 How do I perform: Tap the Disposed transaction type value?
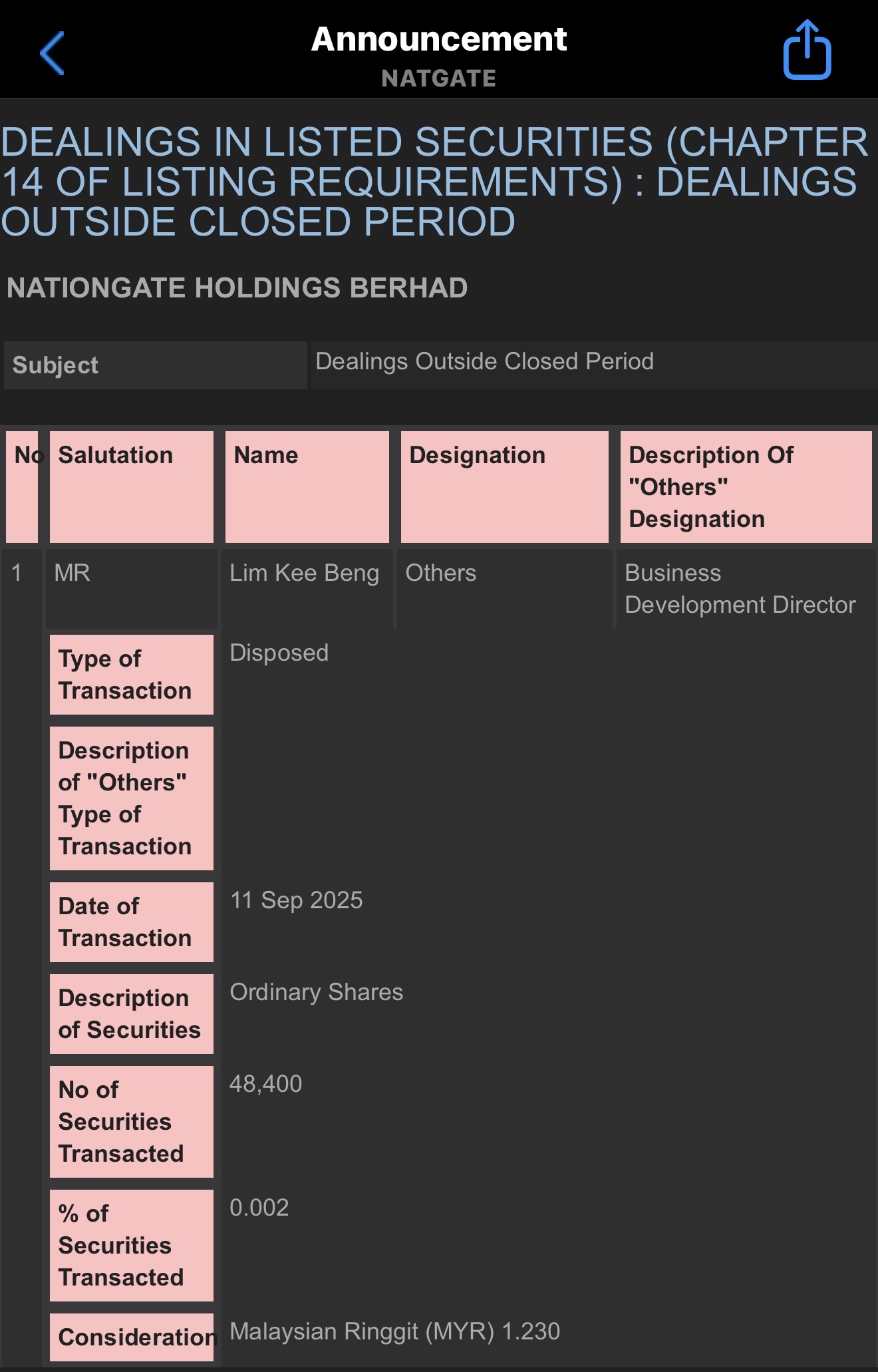point(279,653)
